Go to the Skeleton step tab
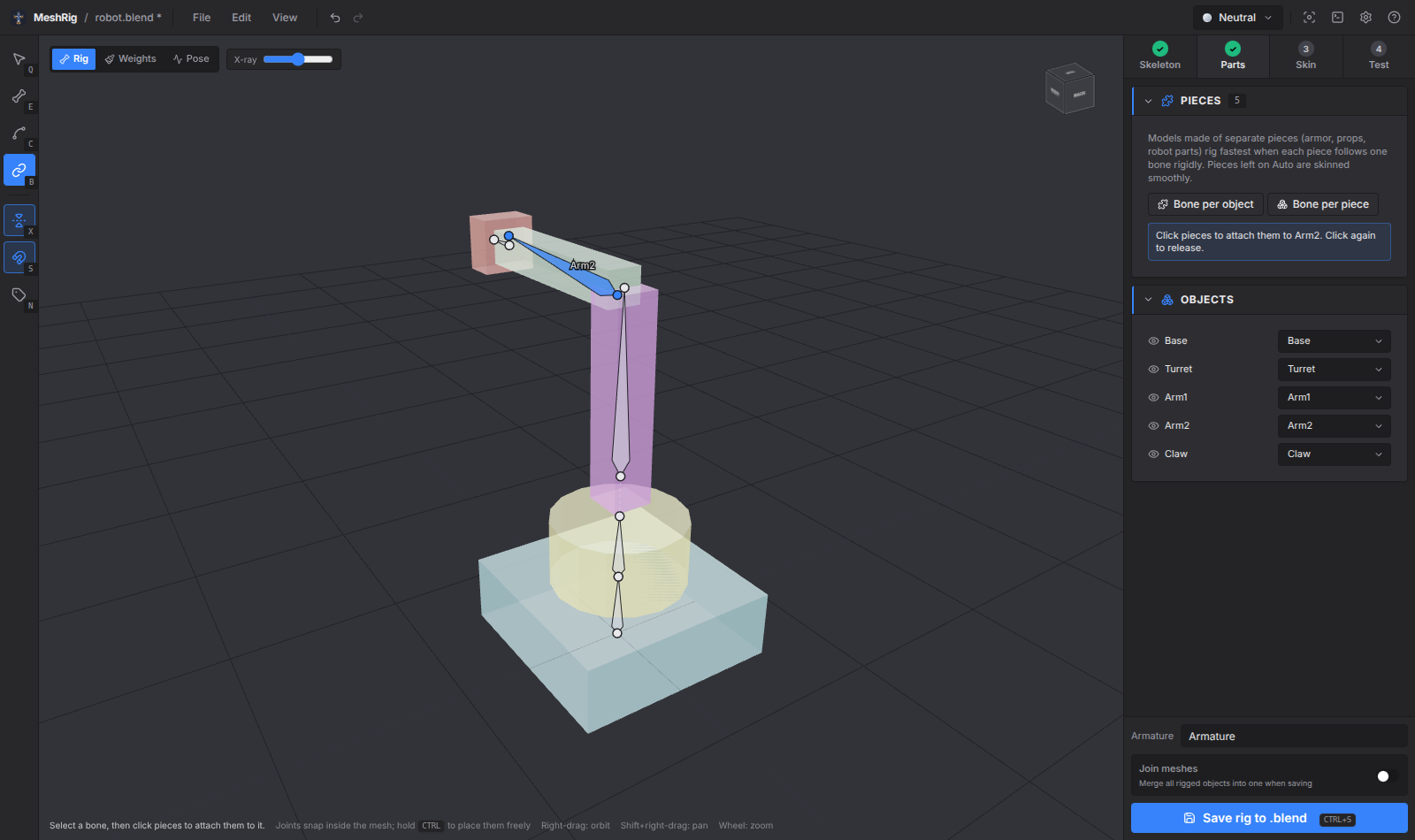 pos(1160,56)
